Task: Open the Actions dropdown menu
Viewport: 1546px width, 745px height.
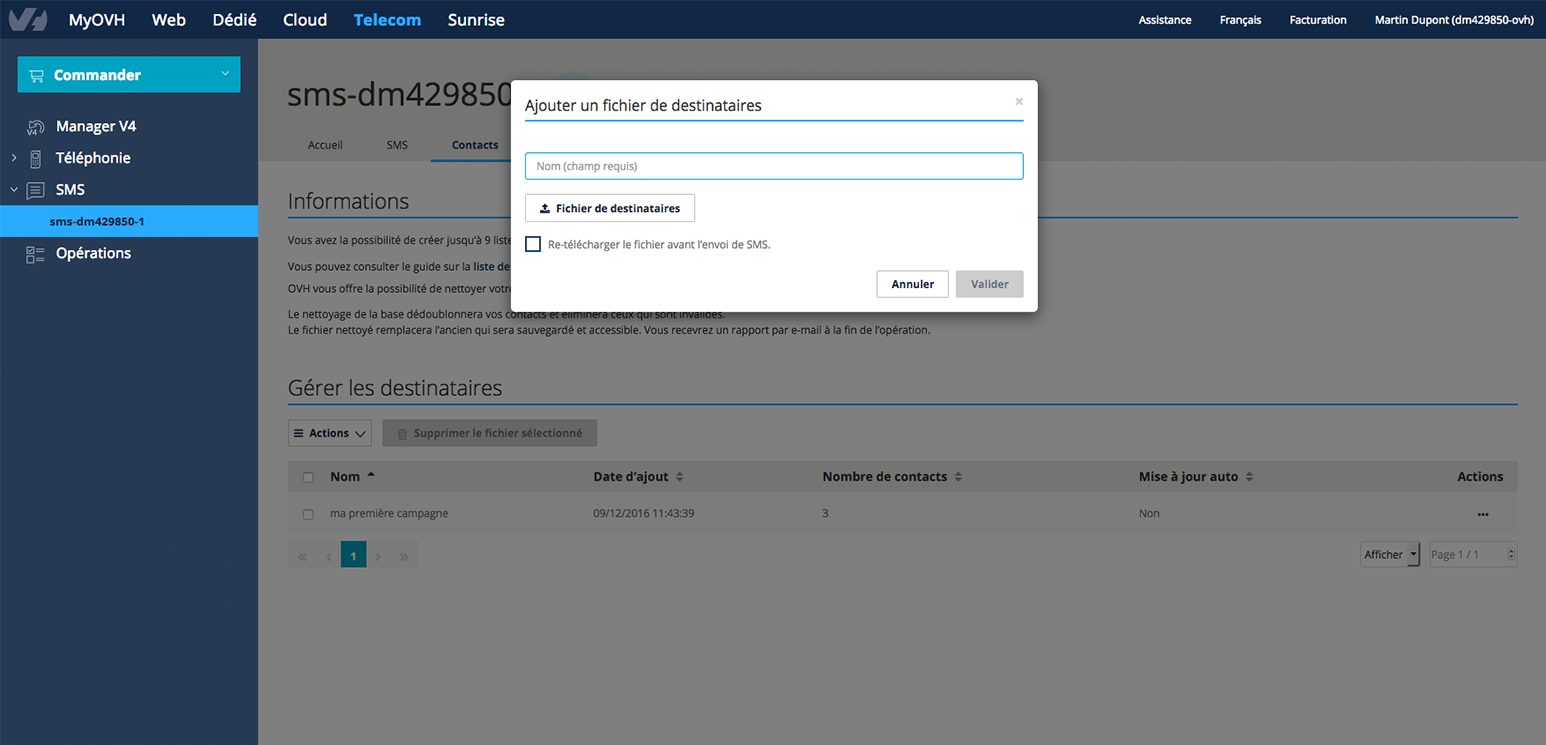Action: click(x=329, y=433)
